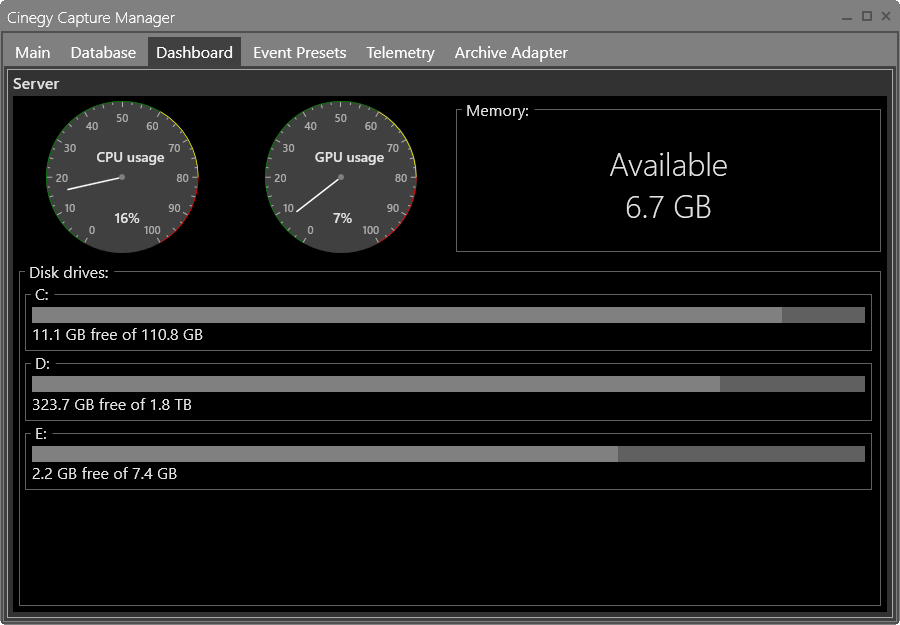900x625 pixels.
Task: Click the CPU usage gauge
Action: pos(122,175)
